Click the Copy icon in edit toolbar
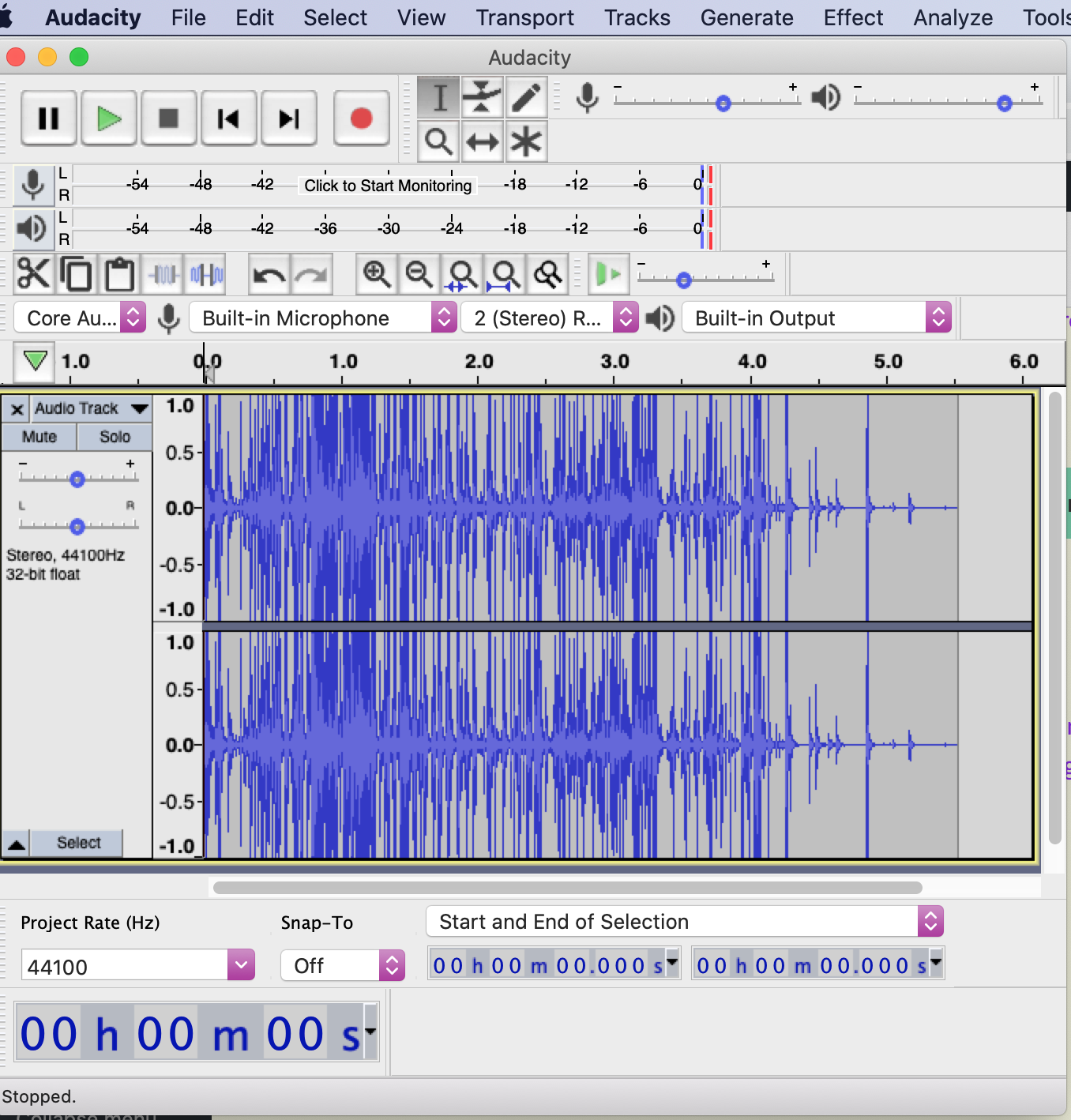The image size is (1071, 1120). coord(77,274)
